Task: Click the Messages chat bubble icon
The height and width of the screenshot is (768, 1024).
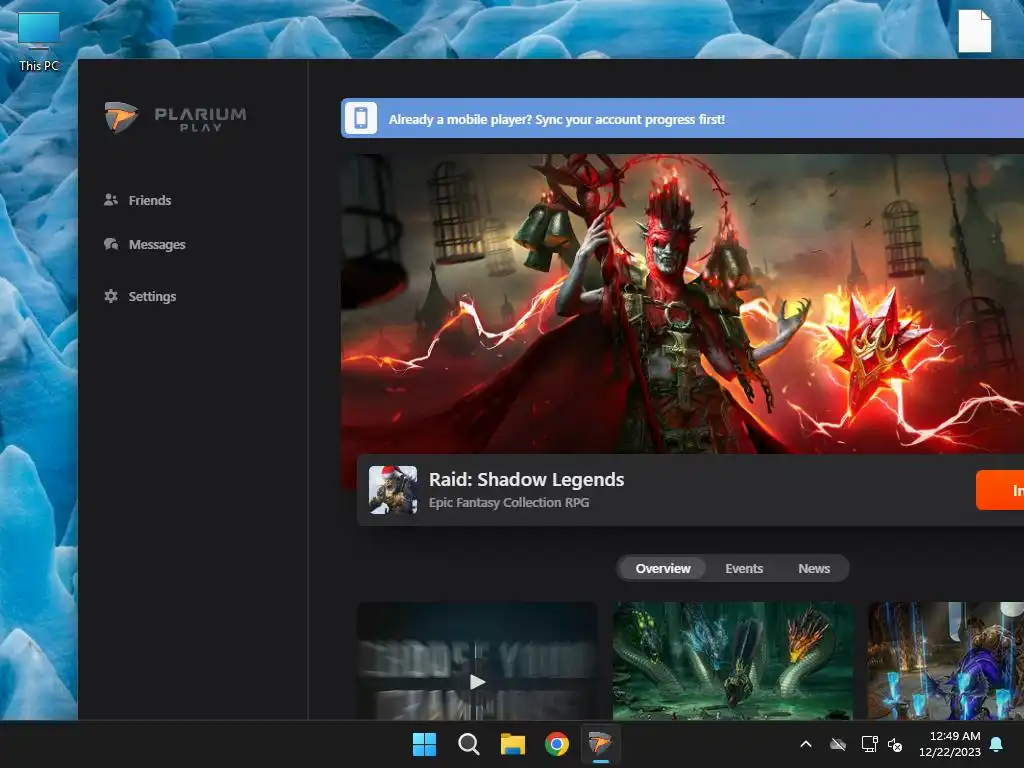Action: point(111,244)
